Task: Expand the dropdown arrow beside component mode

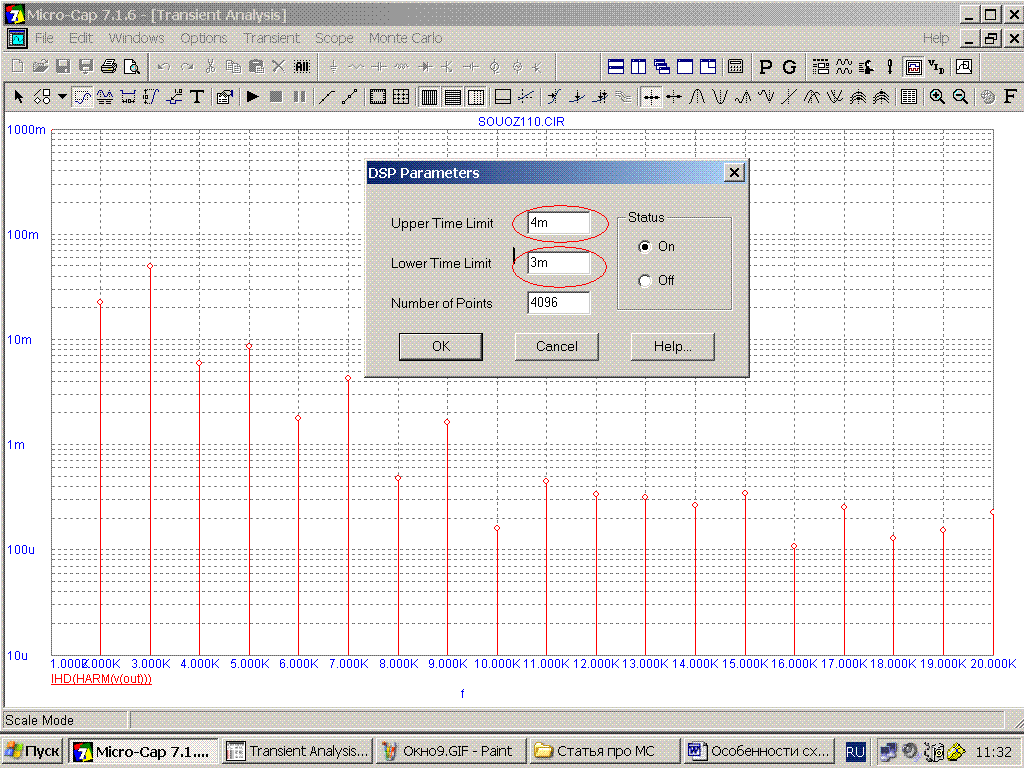Action: 62,97
